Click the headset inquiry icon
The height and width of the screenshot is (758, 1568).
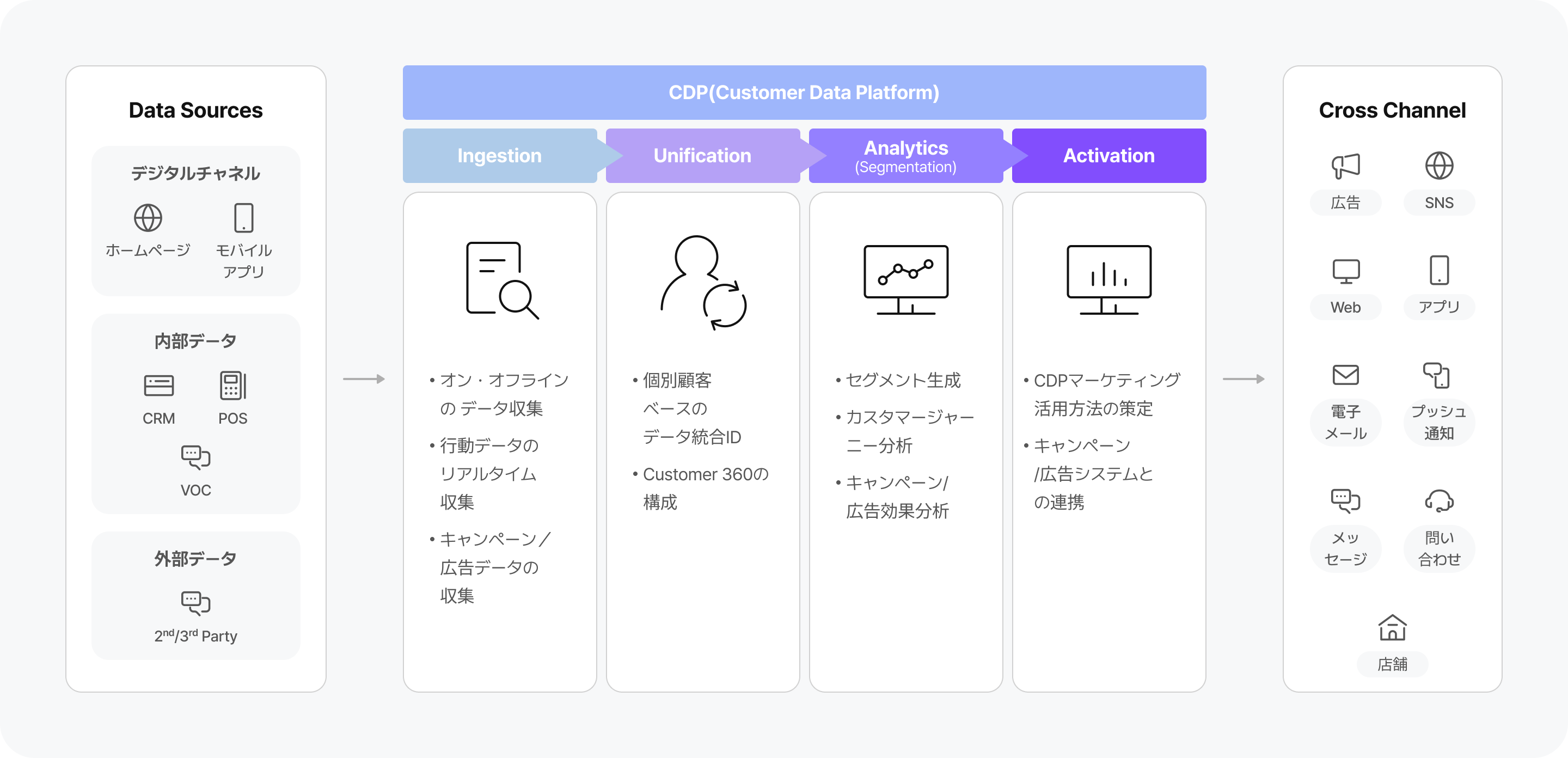(1439, 501)
